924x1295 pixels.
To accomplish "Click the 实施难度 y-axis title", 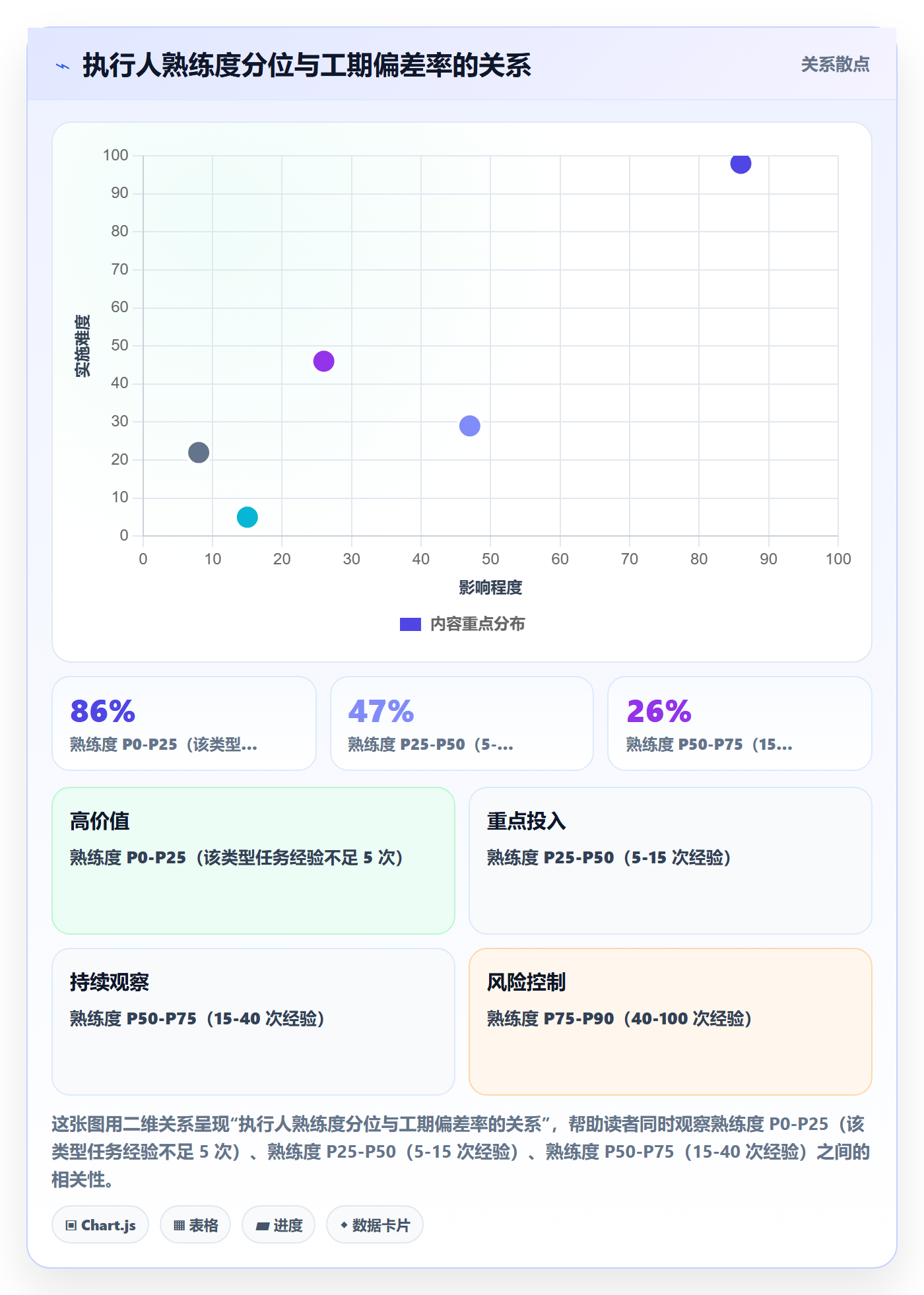I will (x=82, y=346).
